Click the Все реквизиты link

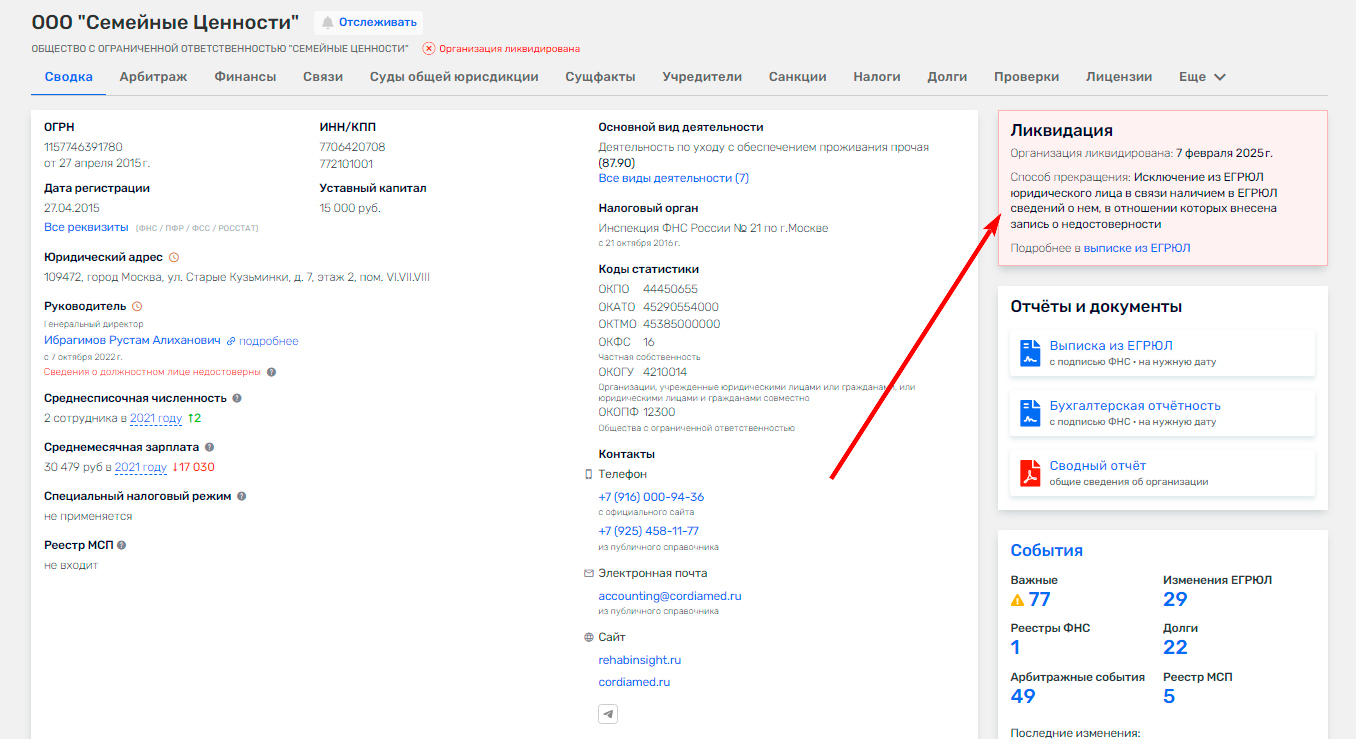pyautogui.click(x=86, y=227)
